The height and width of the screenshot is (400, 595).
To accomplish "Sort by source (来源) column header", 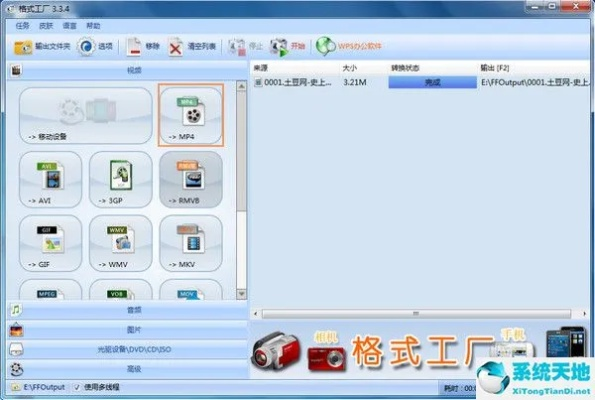I will 296,68.
